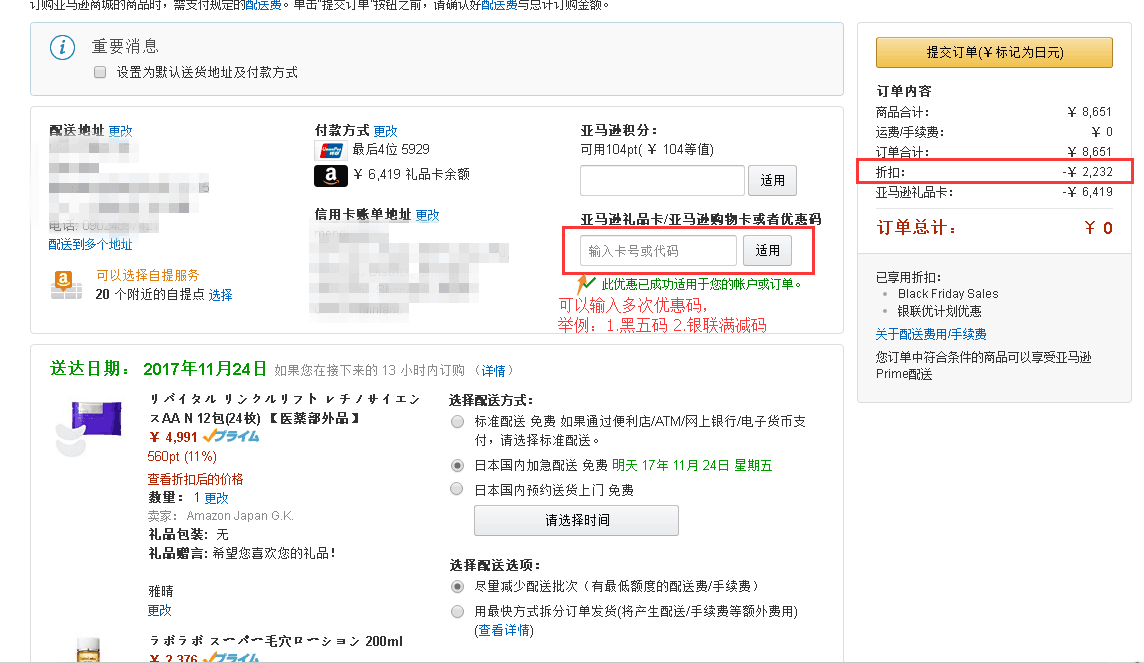Click the expedited arrival date 明天 17年 11月 24日 星期五
This screenshot has width=1144, height=663.
pyautogui.click(x=692, y=465)
